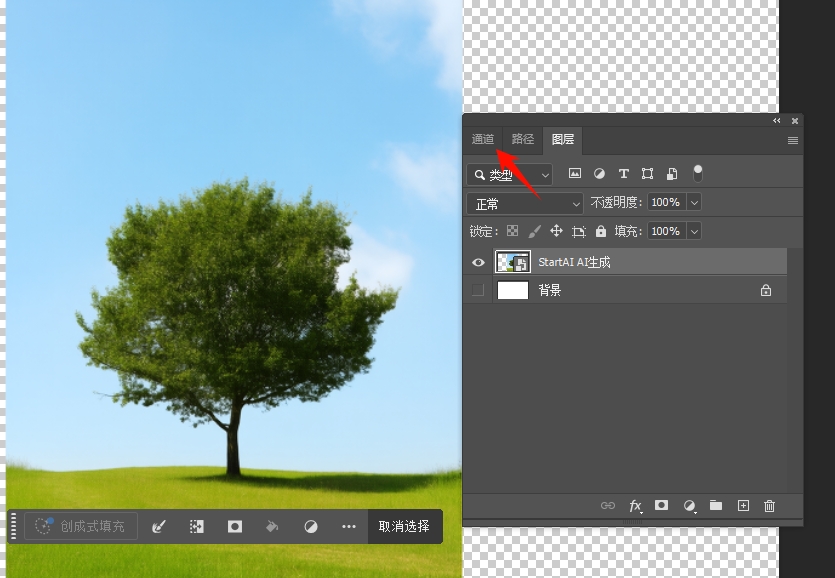Viewport: 835px width, 578px height.
Task: Add layer style with fx icon
Action: [x=635, y=506]
